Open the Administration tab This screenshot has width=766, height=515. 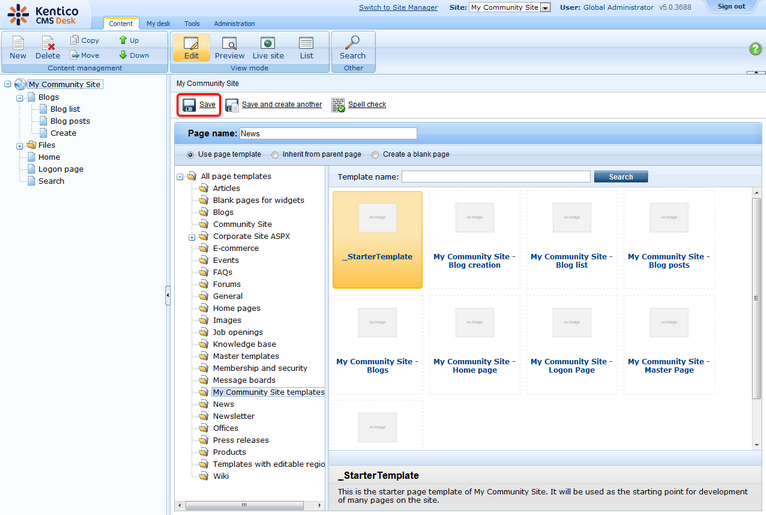click(x=234, y=23)
